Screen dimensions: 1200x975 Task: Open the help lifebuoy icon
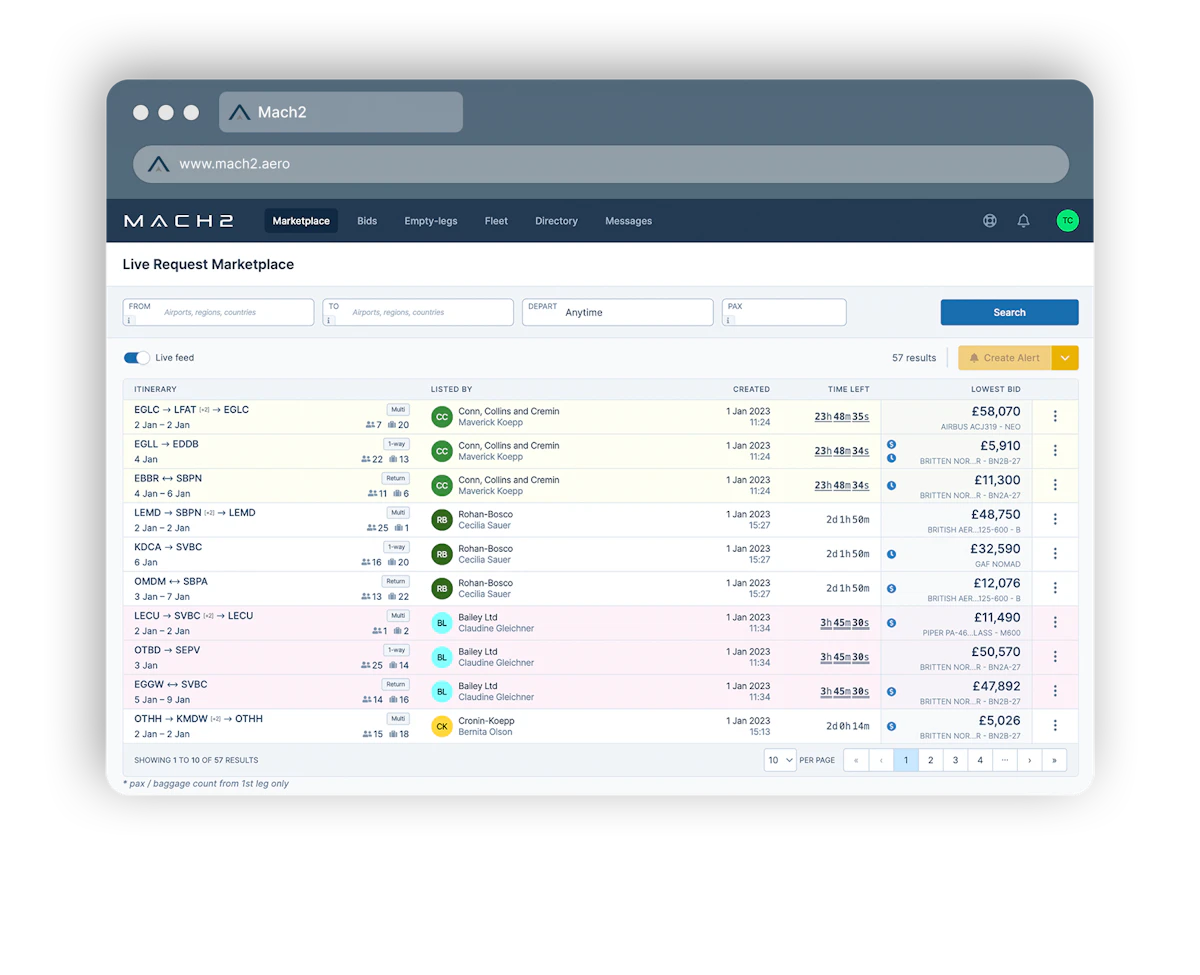coord(990,221)
